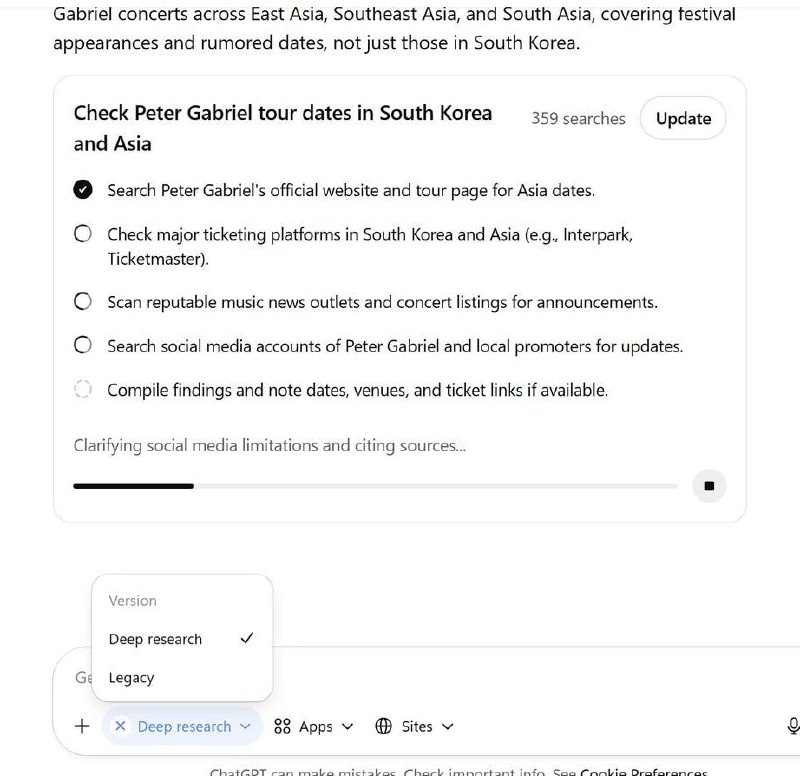Screen dimensions: 800x776
Task: Expand the Apps dropdown arrow
Action: coord(347,727)
